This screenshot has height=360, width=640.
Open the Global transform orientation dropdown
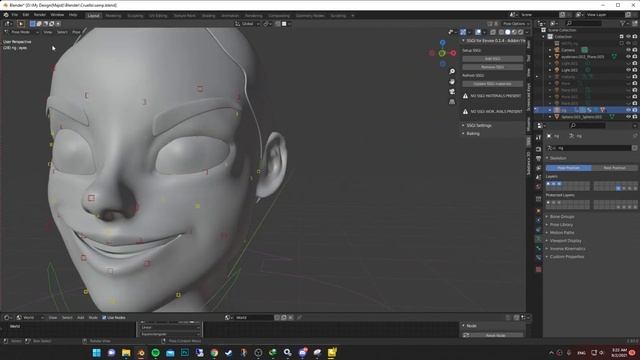coord(247,24)
